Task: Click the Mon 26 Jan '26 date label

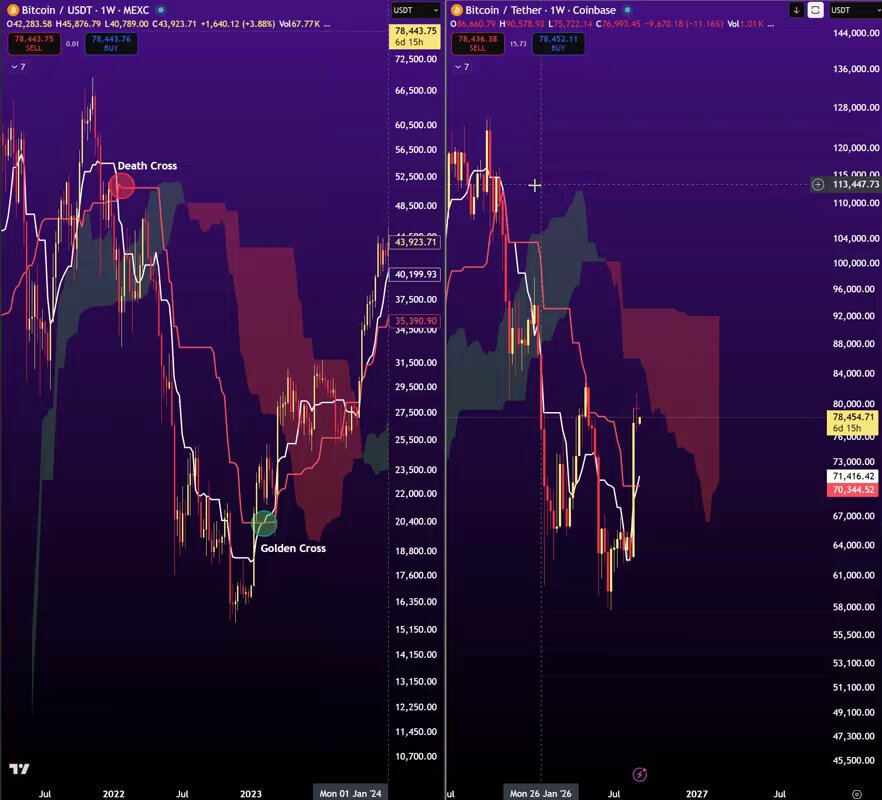Action: 541,793
